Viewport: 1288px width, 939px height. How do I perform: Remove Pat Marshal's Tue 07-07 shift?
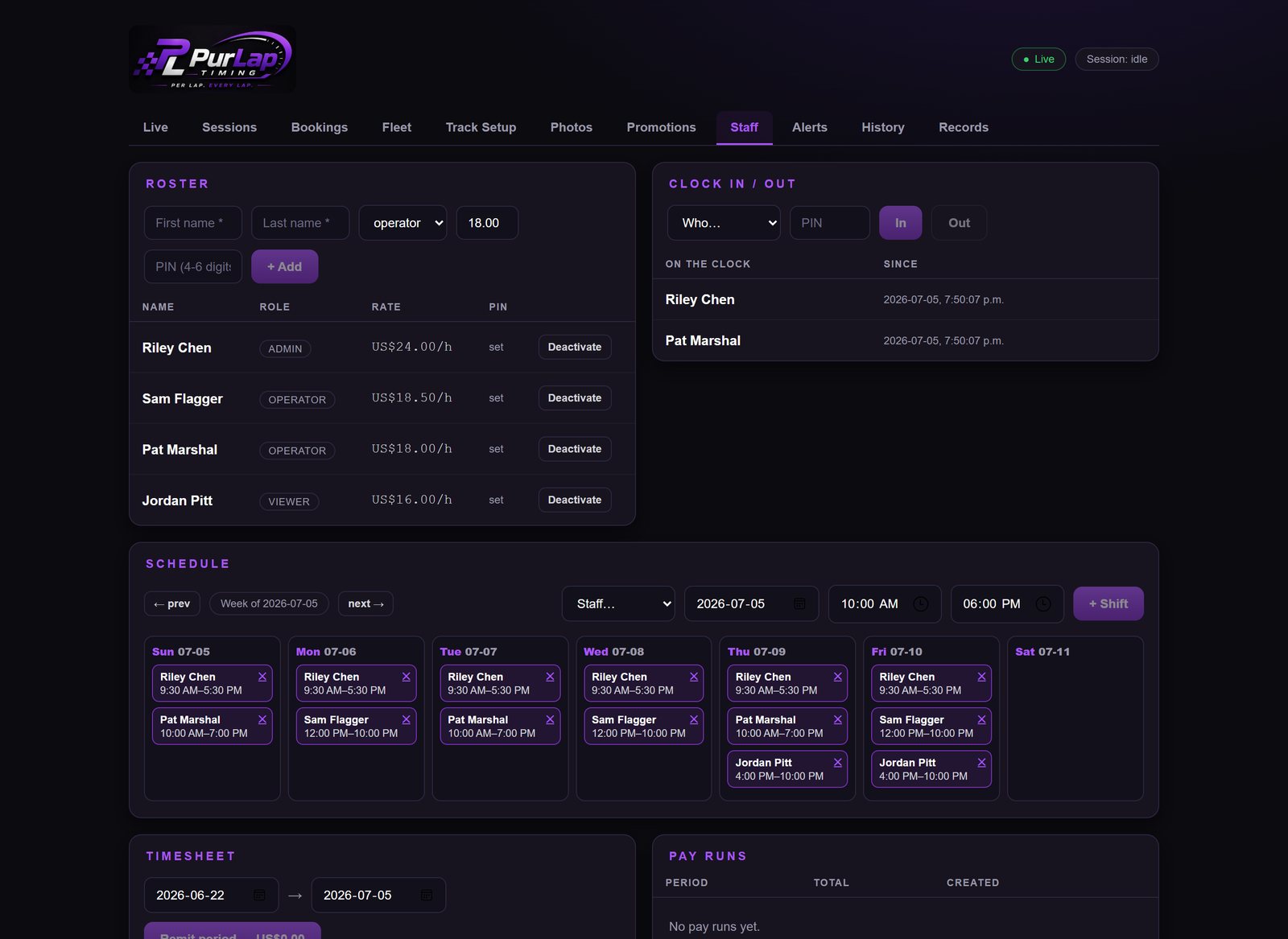(x=550, y=719)
